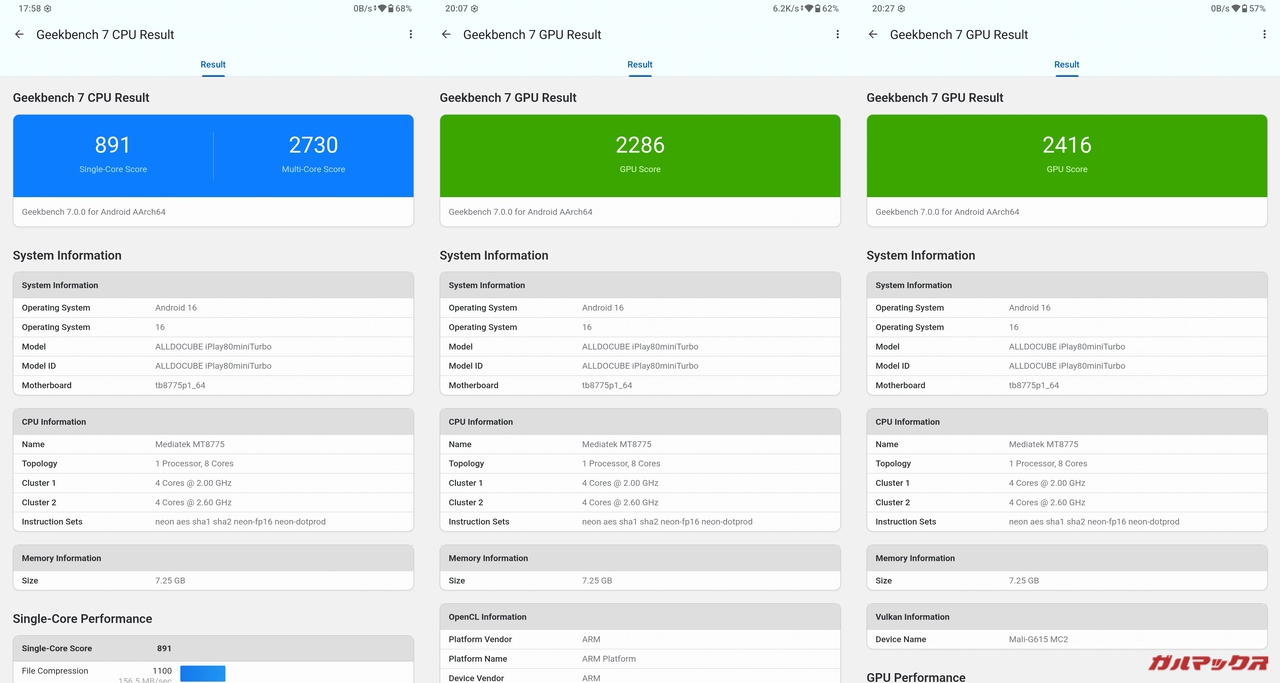Screen dimensions: 1280x683
Task: Tap the Vulkan Information section header
Action: tap(1067, 617)
